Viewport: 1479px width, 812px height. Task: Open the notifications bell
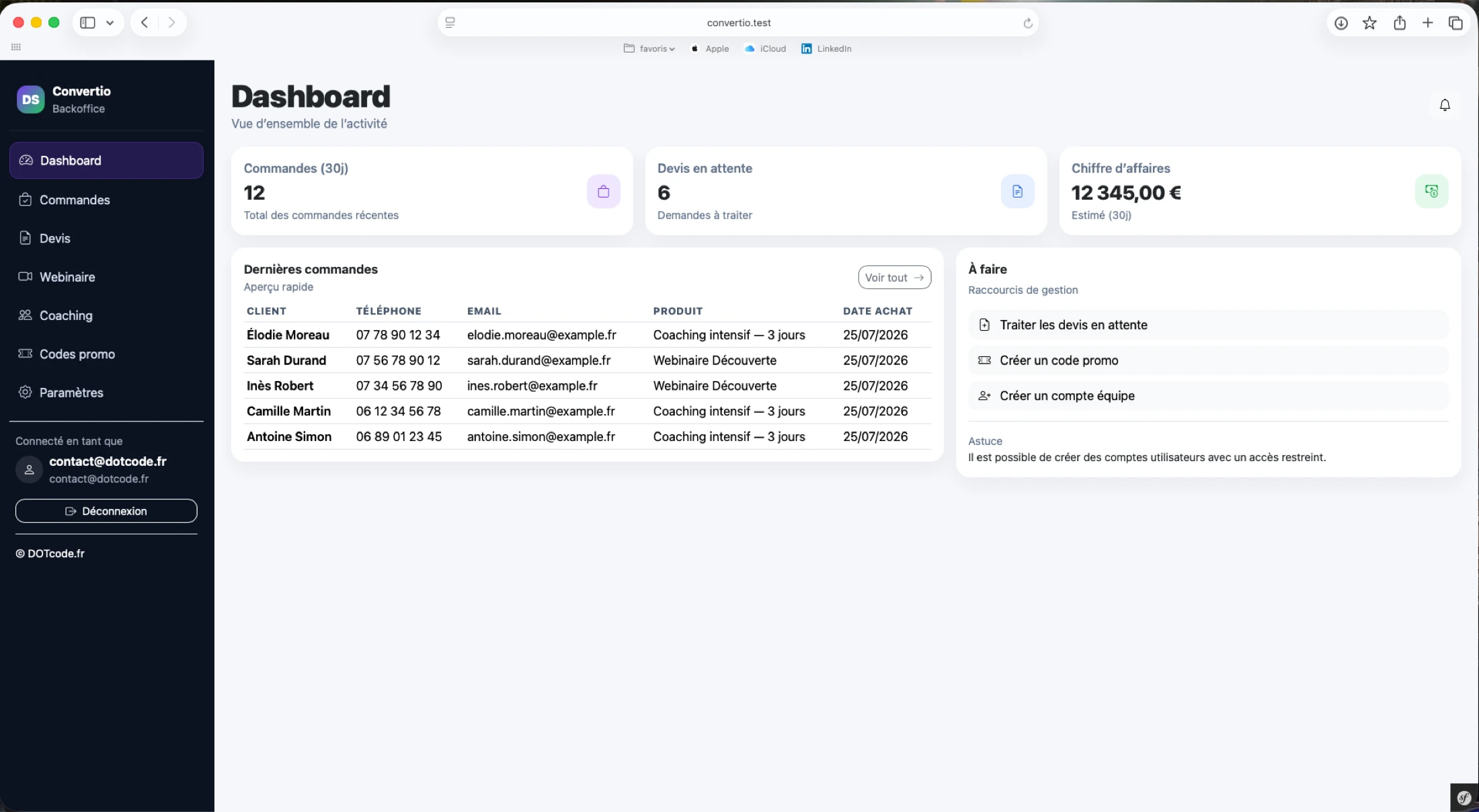pos(1445,105)
